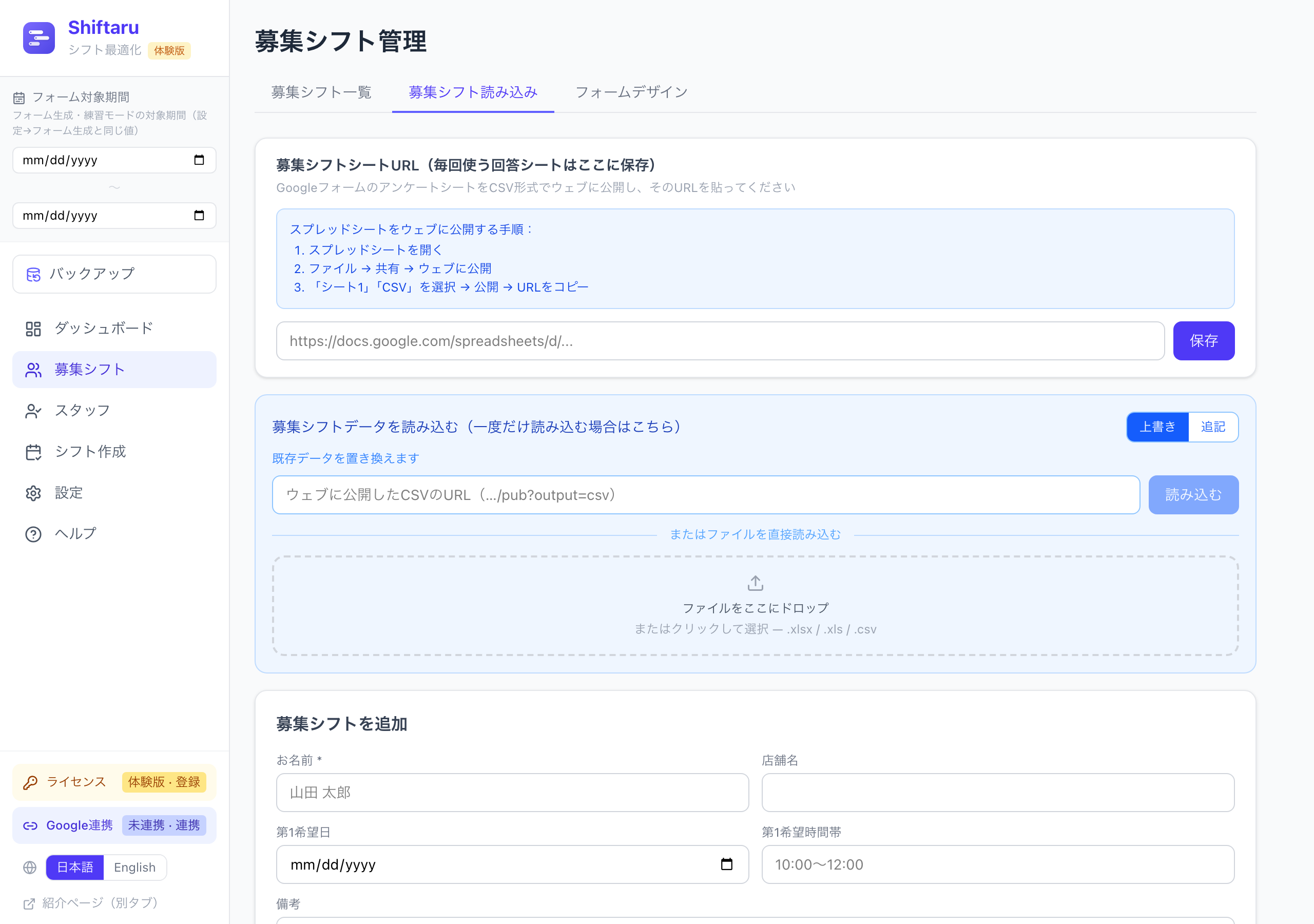
Task: Click the Shiftaru title text
Action: tap(104, 28)
